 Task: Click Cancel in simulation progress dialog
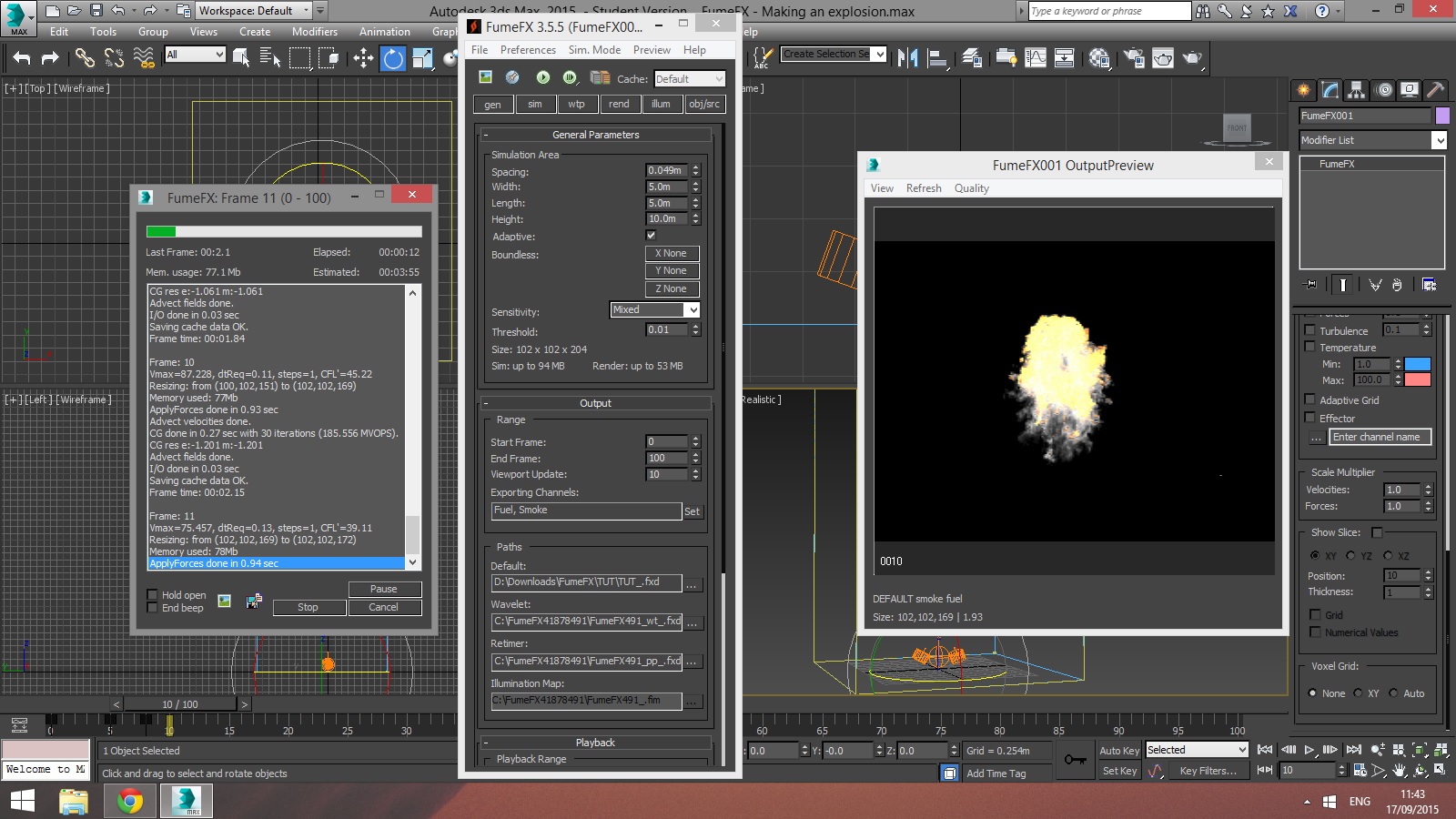pyautogui.click(x=384, y=607)
